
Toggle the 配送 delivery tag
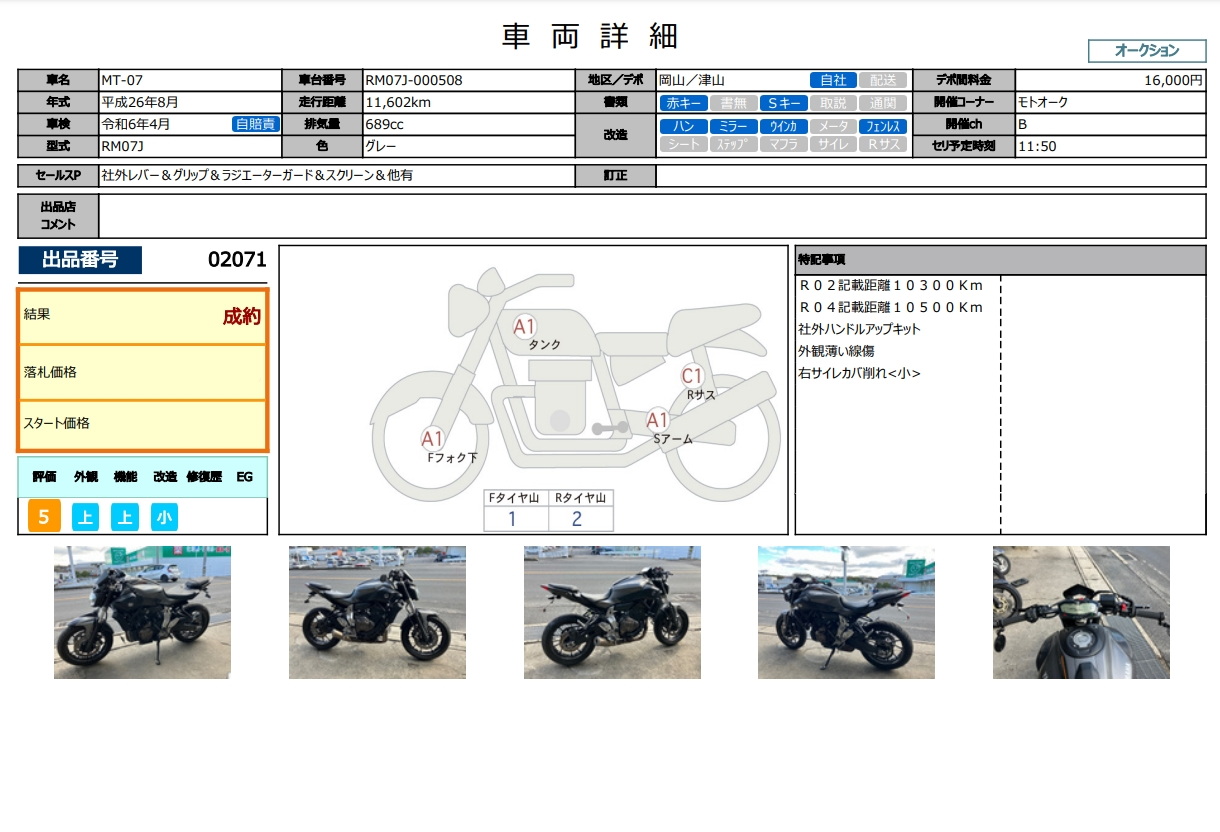point(883,80)
